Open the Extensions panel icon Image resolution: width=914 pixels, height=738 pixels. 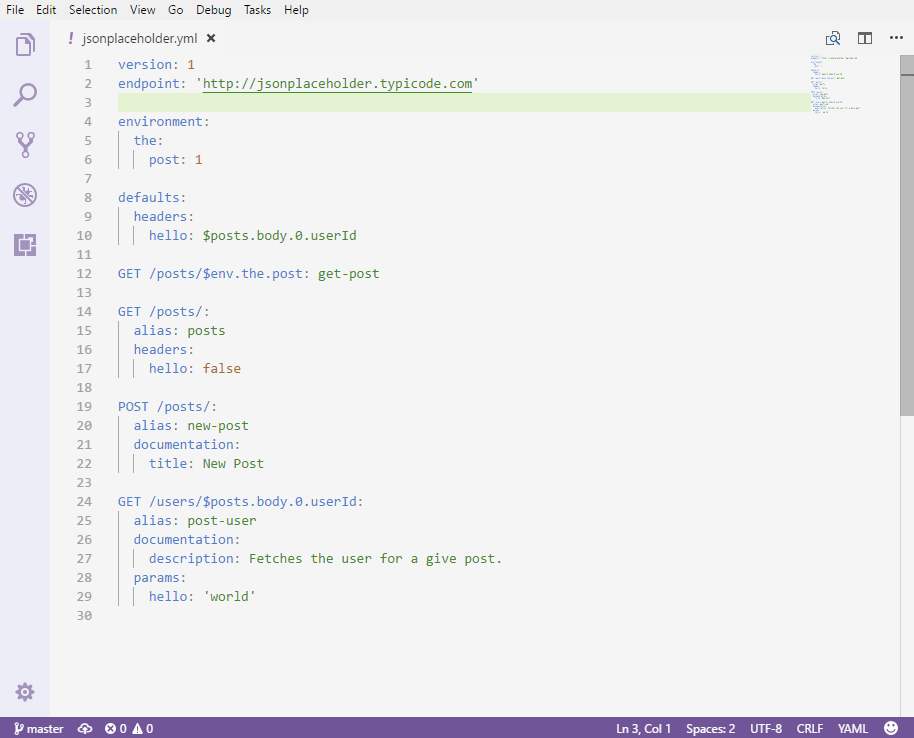coord(25,244)
